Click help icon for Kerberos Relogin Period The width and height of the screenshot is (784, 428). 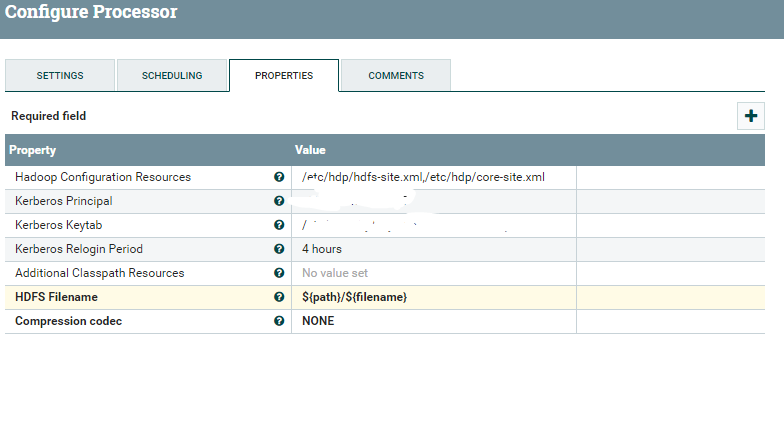click(x=279, y=249)
